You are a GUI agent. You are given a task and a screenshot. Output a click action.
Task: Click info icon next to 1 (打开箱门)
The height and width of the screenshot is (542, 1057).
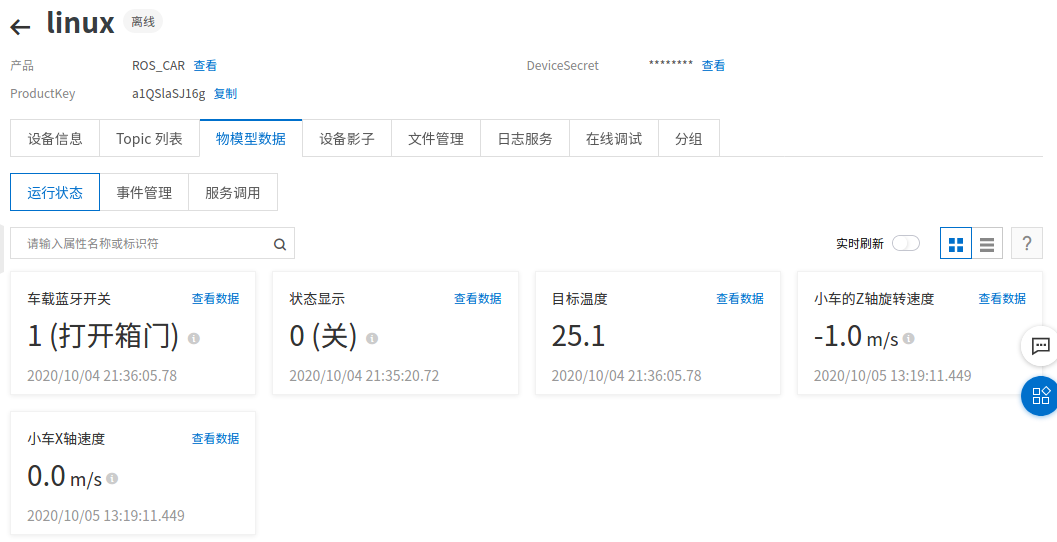click(x=193, y=338)
